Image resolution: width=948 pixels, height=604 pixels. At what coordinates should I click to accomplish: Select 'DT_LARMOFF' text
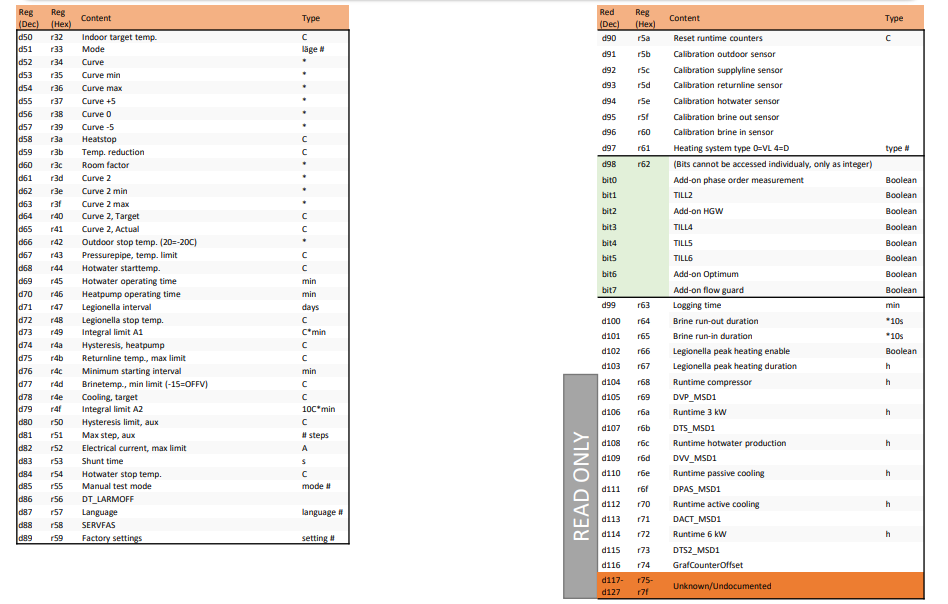pyautogui.click(x=108, y=499)
